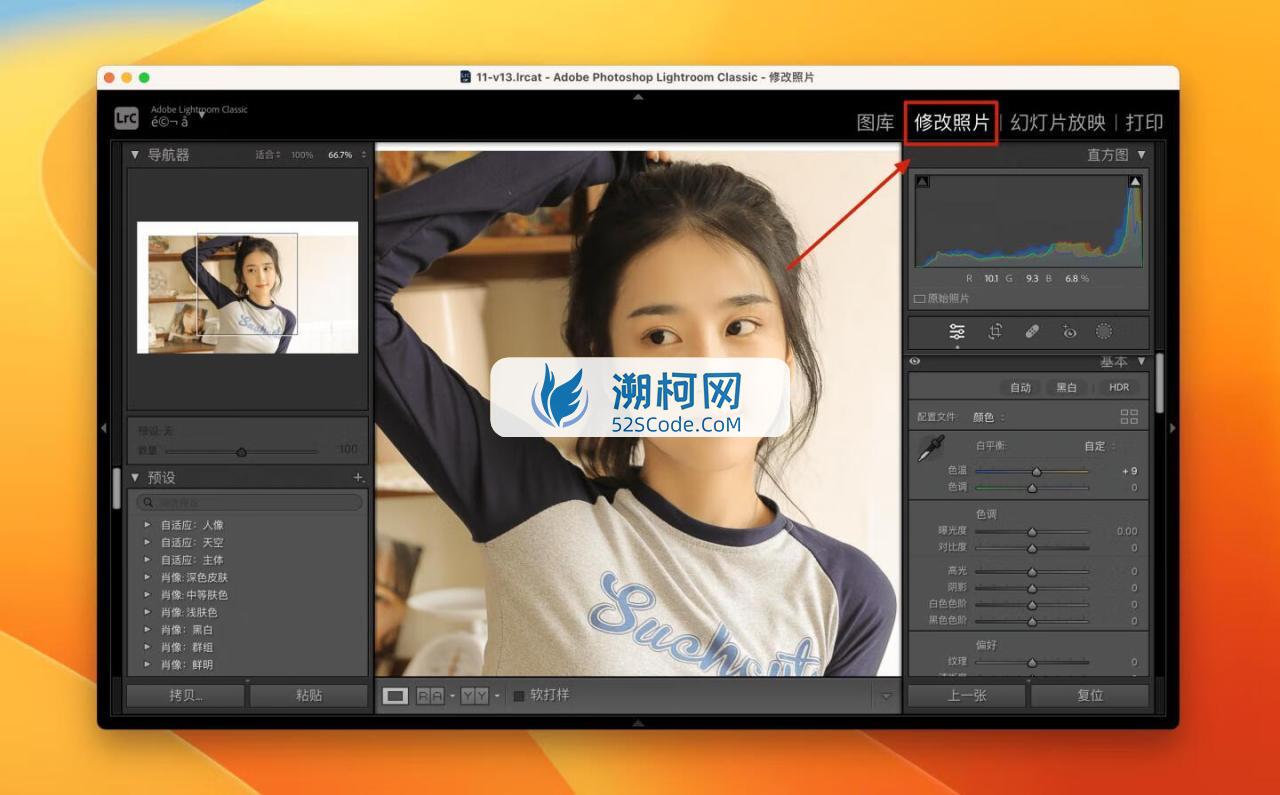
Task: Open the profile 颜色 dropdown
Action: point(989,417)
